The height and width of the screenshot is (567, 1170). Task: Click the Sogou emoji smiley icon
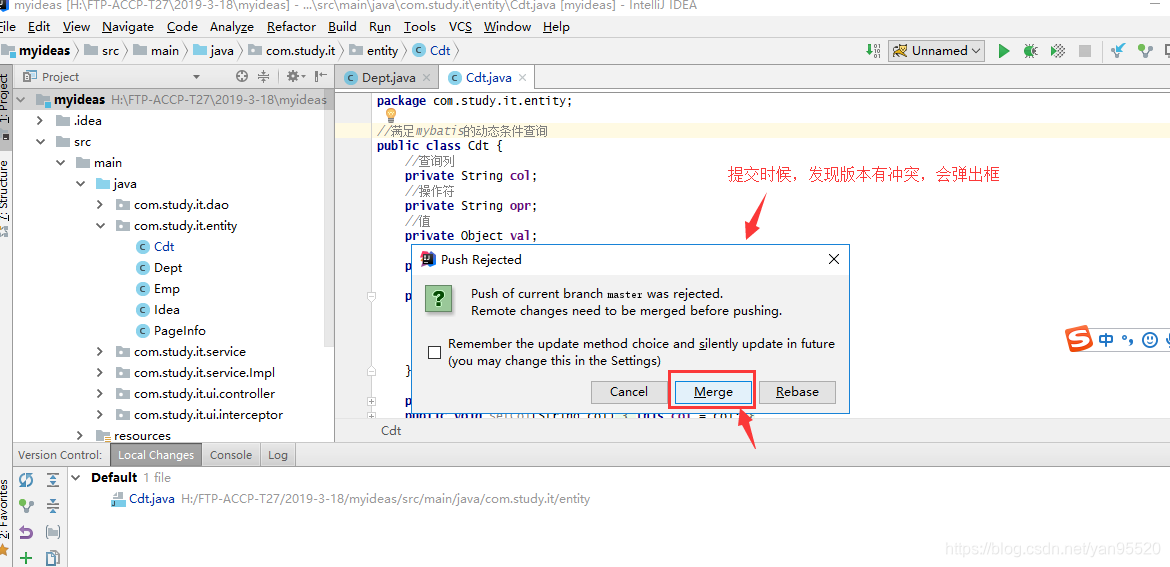[1150, 339]
